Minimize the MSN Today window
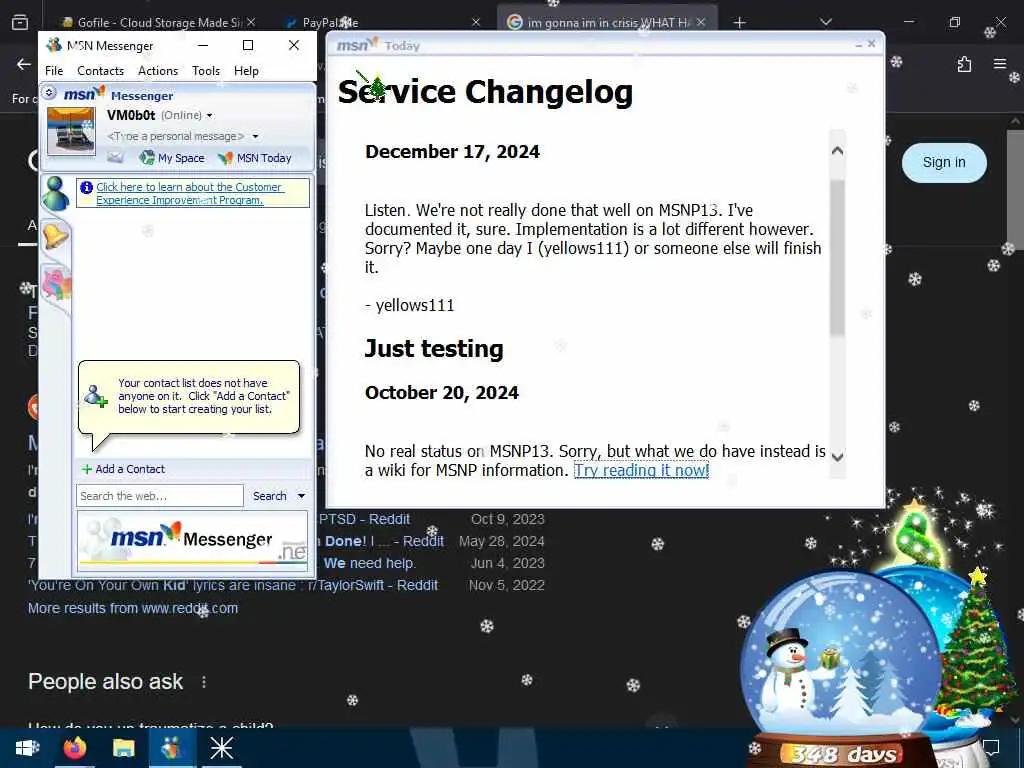1024x768 pixels. tap(858, 44)
